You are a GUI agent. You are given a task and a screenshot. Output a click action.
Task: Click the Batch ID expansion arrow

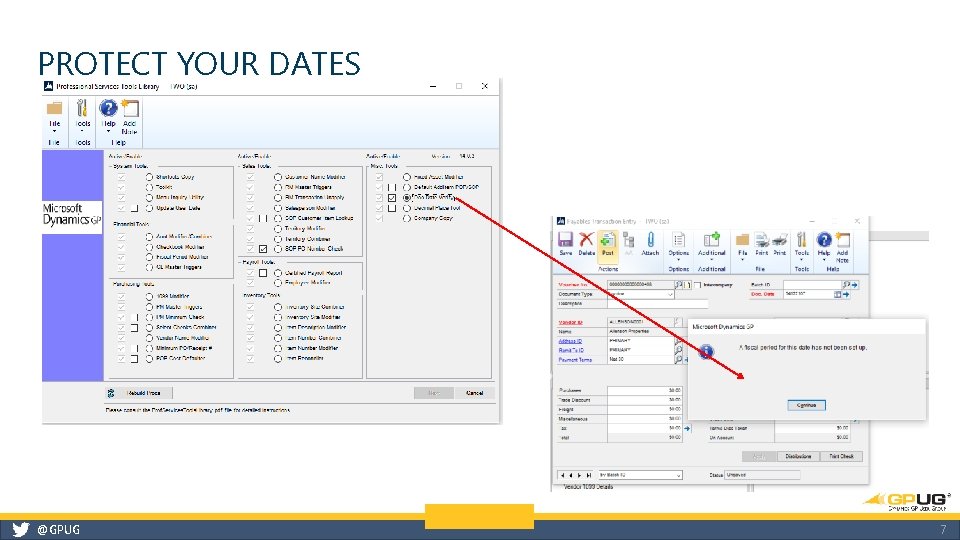(854, 285)
